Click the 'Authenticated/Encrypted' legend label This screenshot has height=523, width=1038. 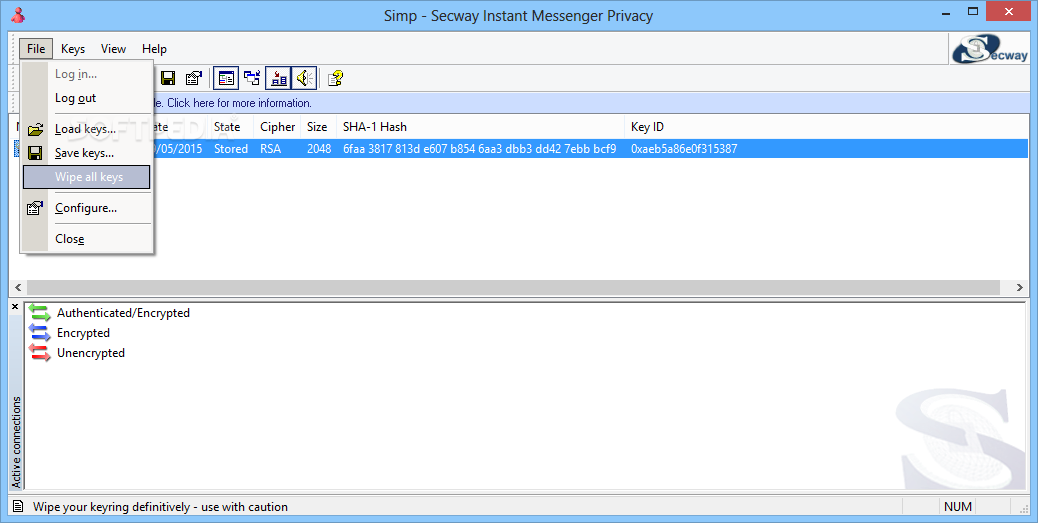[123, 313]
